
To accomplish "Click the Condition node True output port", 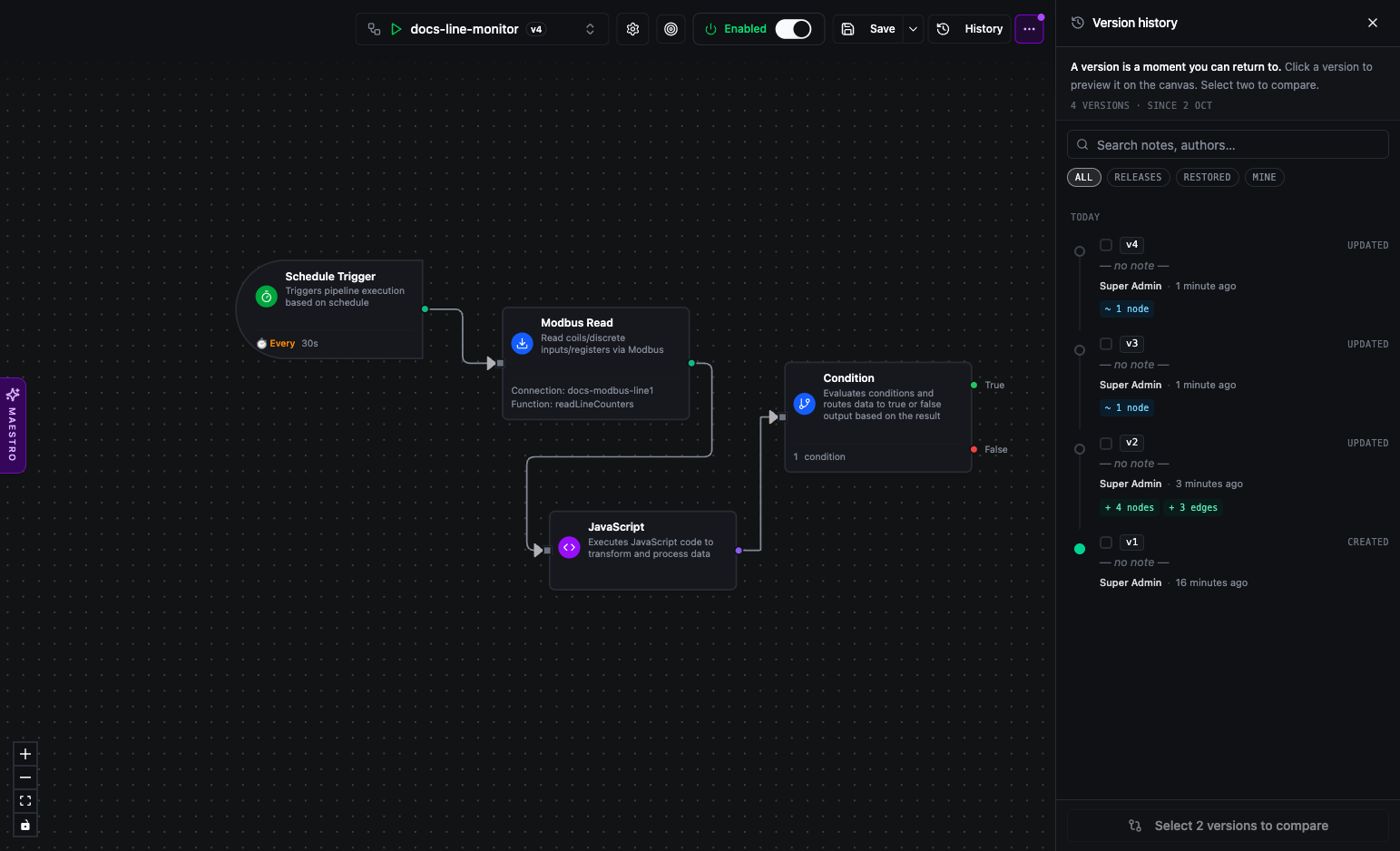I will (x=974, y=386).
